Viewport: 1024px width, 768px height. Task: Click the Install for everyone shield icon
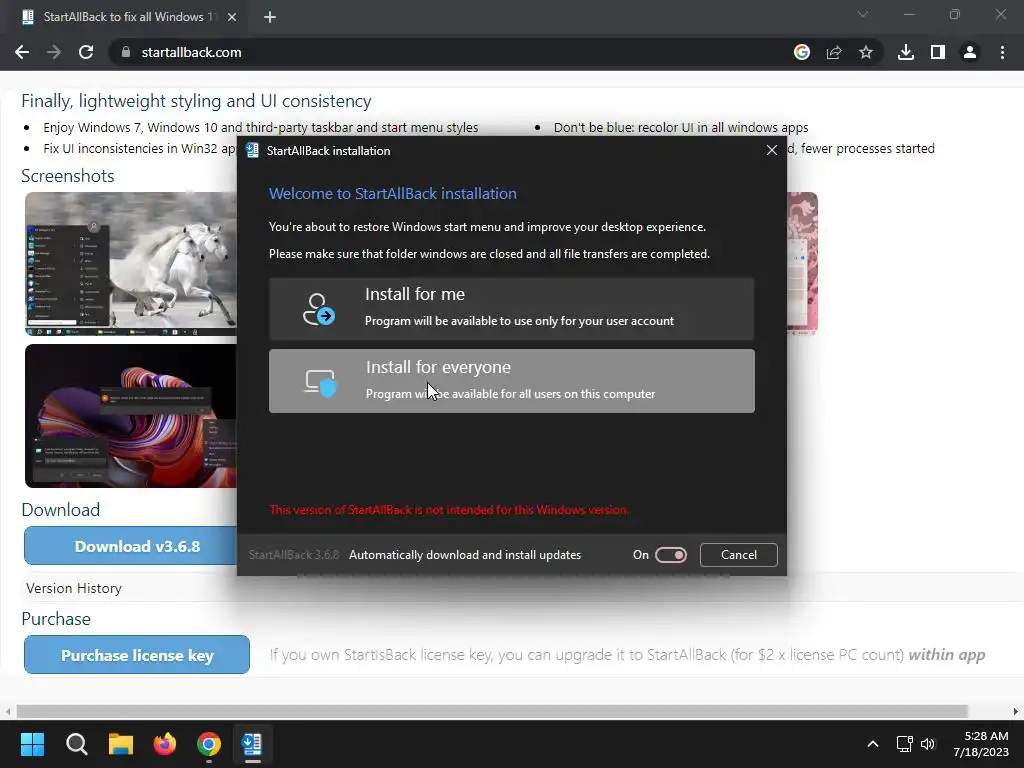tap(320, 383)
